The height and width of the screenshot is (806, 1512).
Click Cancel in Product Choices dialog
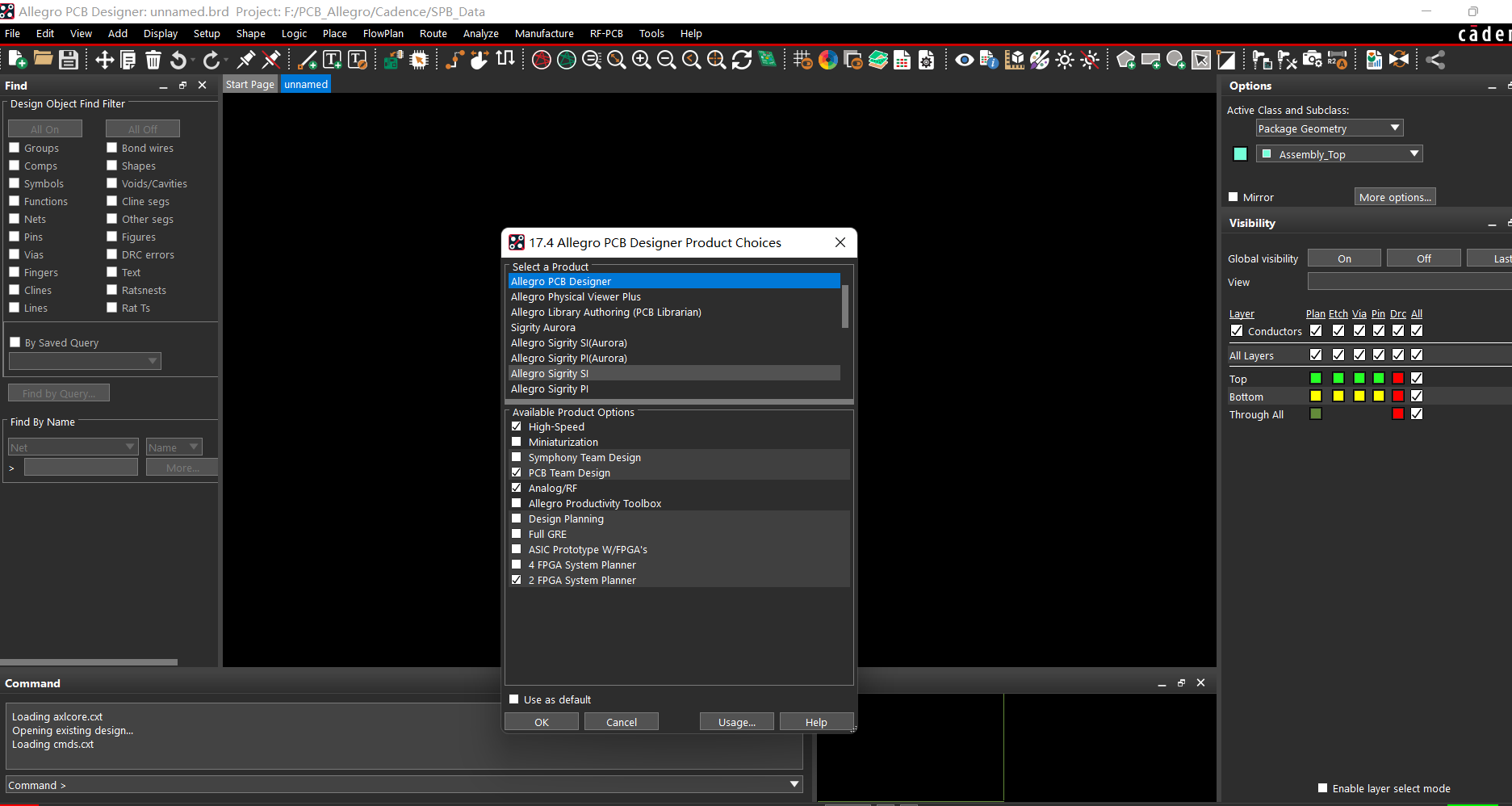[x=622, y=722]
